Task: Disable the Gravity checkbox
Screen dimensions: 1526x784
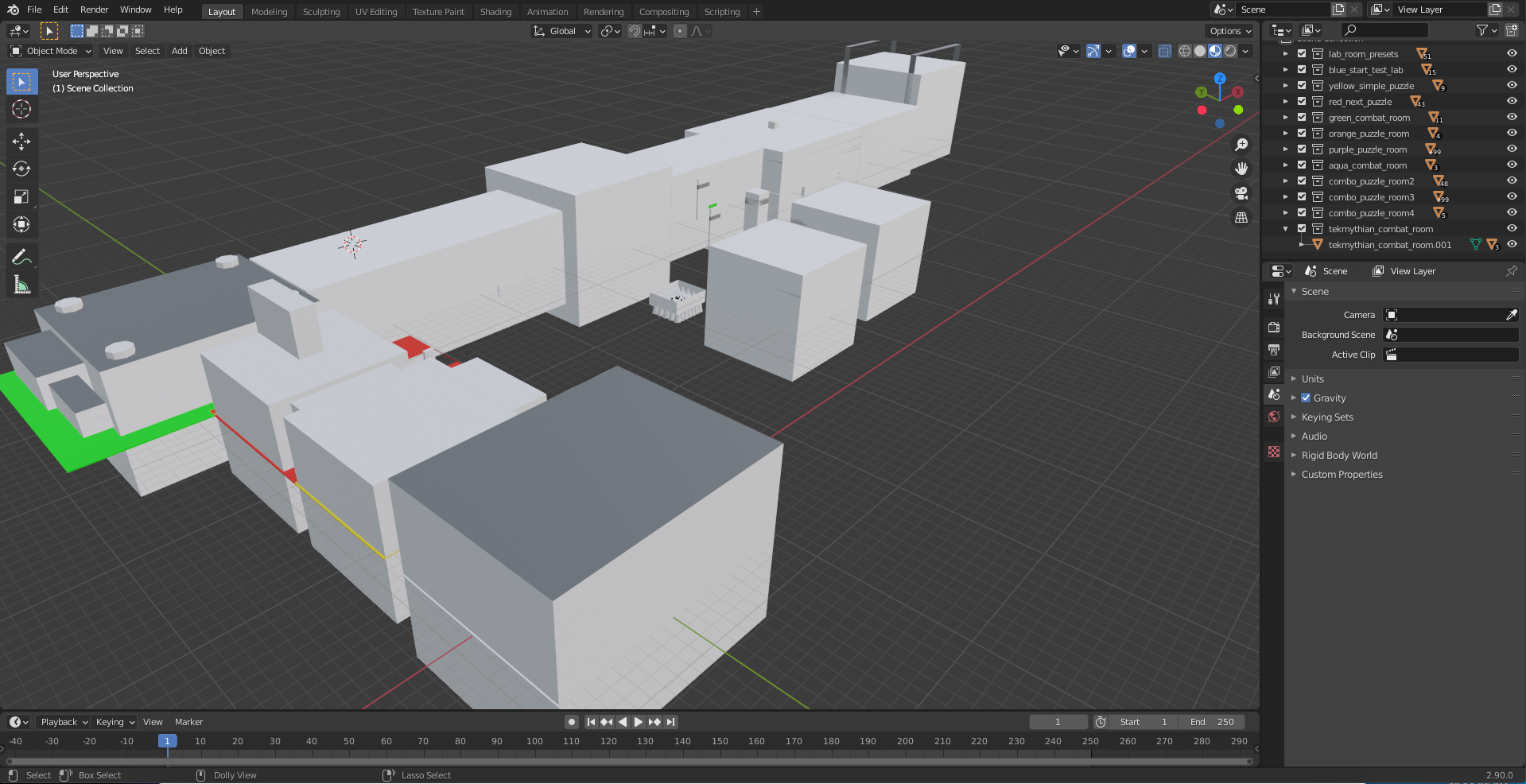Action: [1306, 398]
